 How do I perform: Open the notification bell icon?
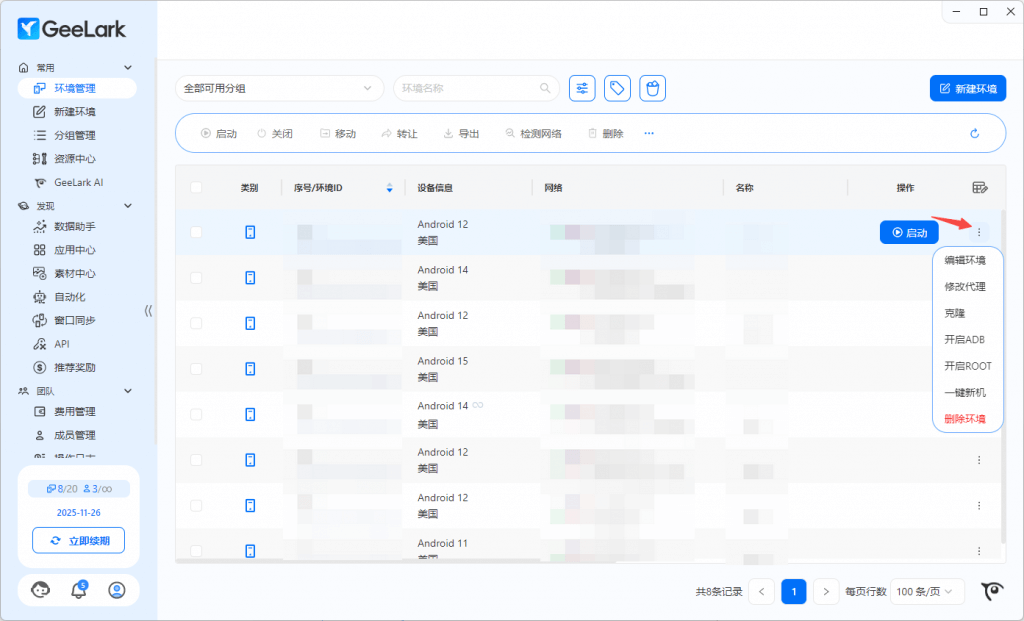coord(79,590)
